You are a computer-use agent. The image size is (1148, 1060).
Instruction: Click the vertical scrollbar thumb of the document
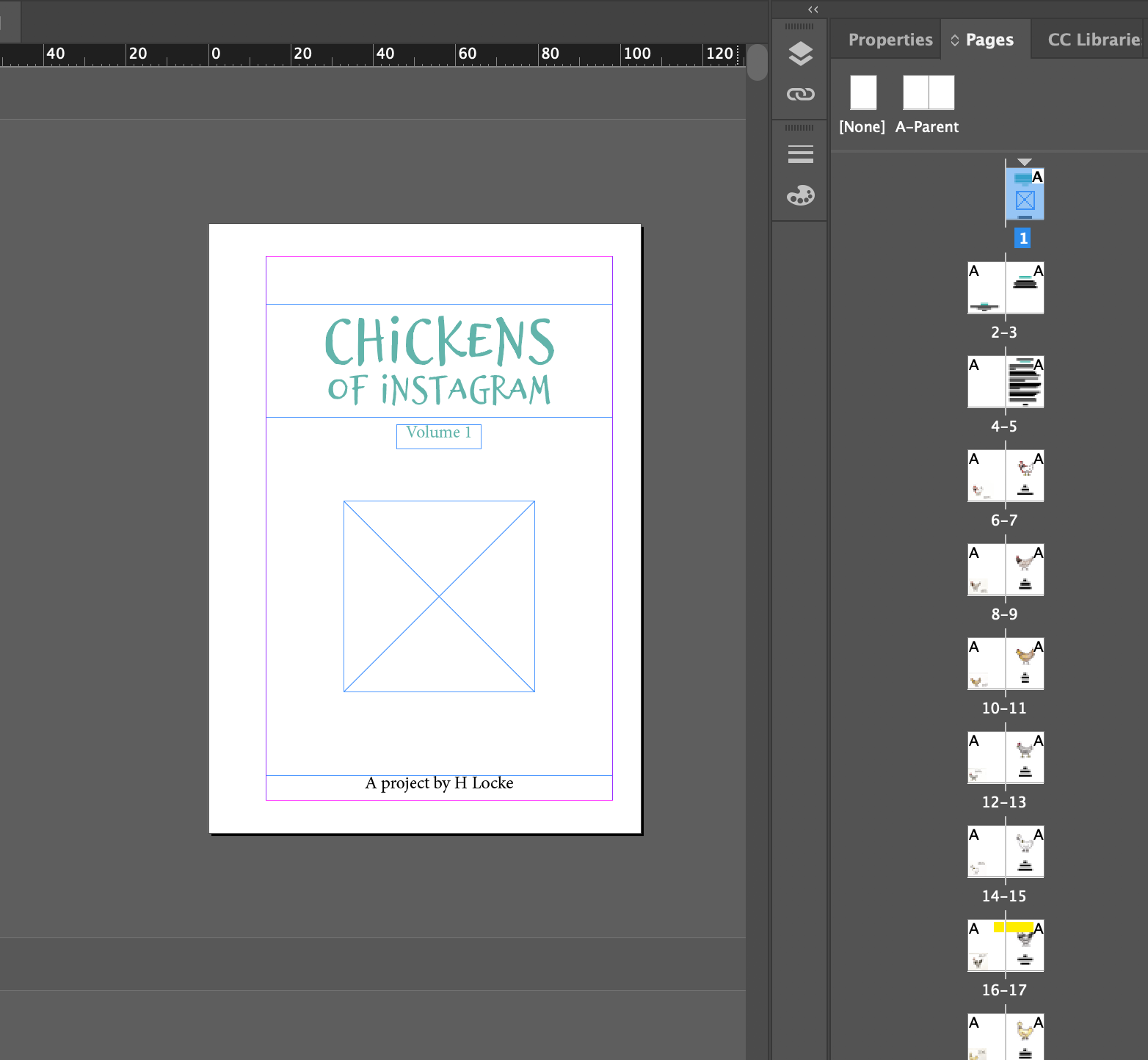coord(758,62)
